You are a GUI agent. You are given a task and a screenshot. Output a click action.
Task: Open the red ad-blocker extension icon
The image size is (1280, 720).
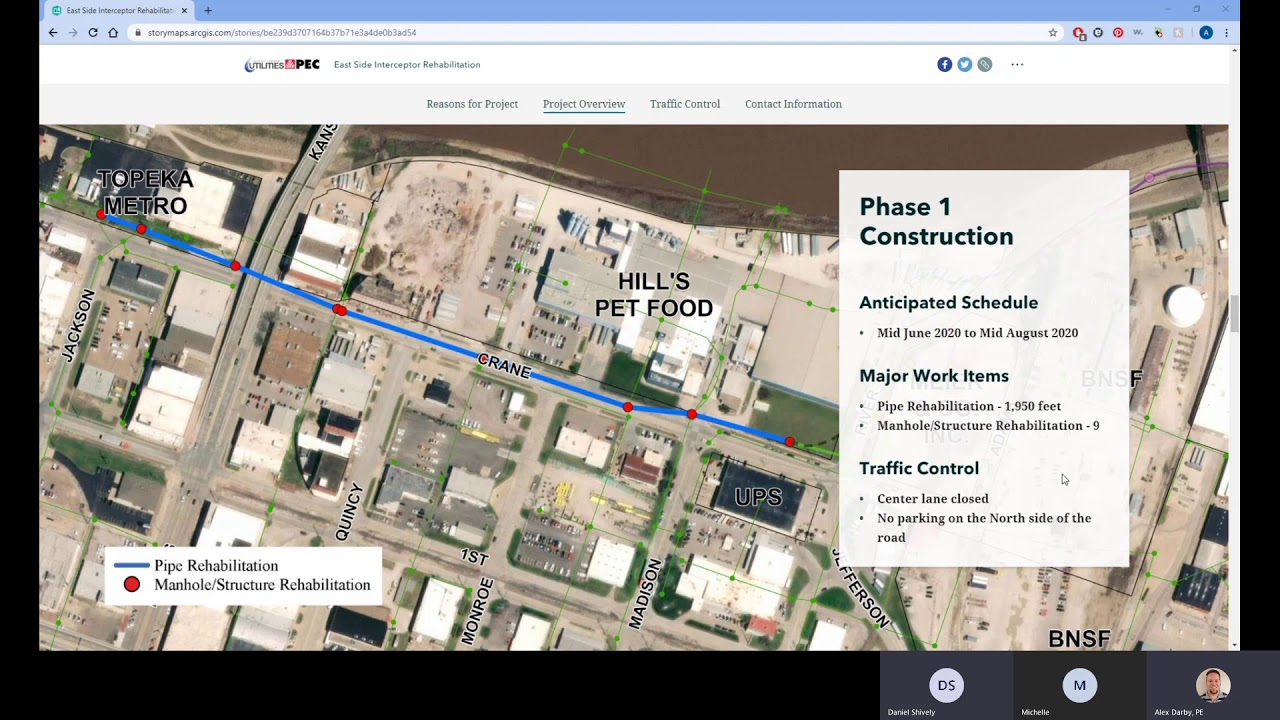pos(1079,32)
